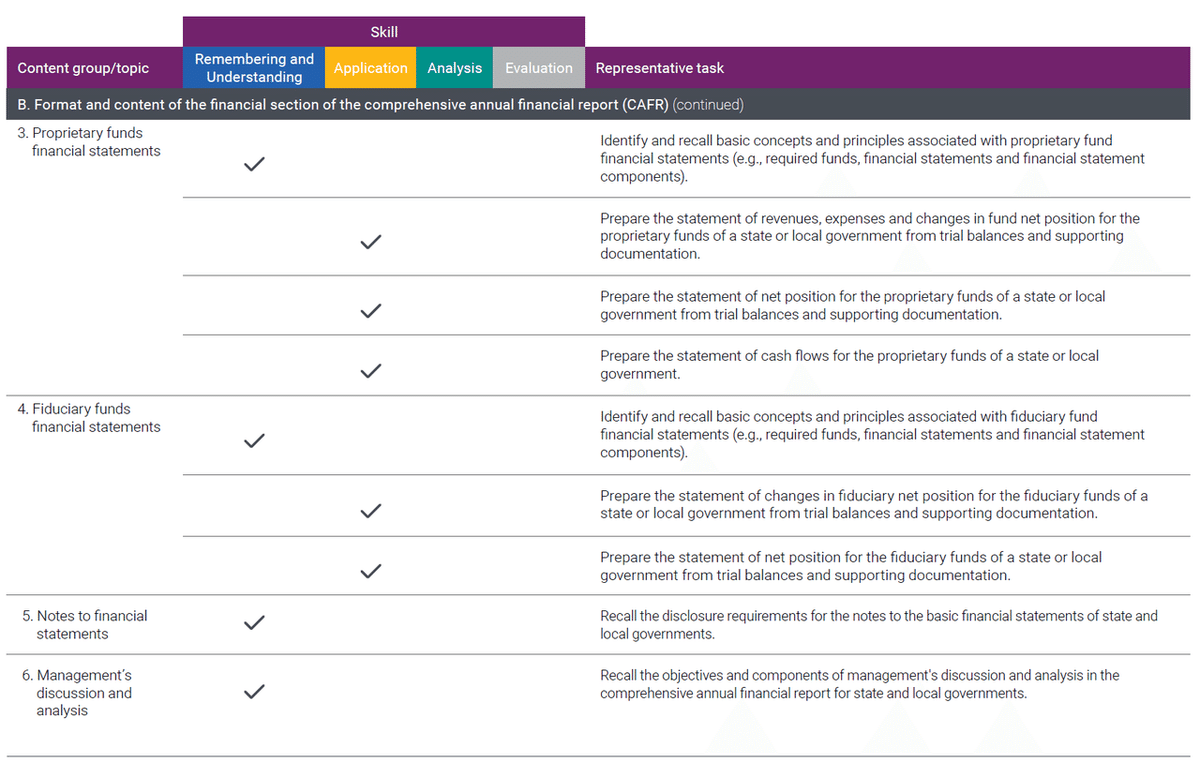Image resolution: width=1200 pixels, height=760 pixels.
Task: Select the orange Application header cell
Action: (370, 68)
